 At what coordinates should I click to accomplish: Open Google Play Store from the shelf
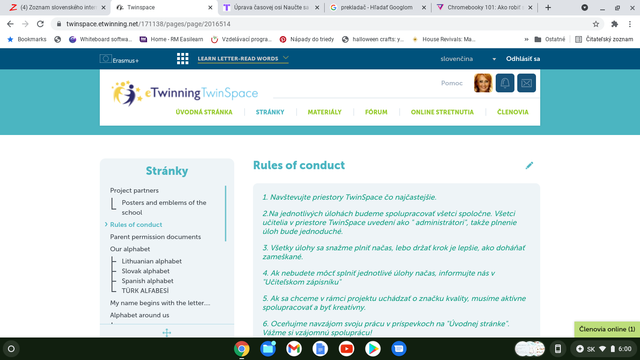point(372,349)
